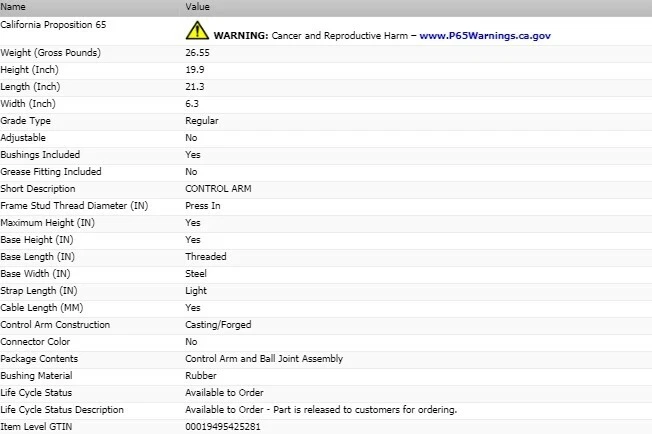Select the Length value 21.3
Image resolution: width=652 pixels, height=434 pixels.
(x=195, y=87)
